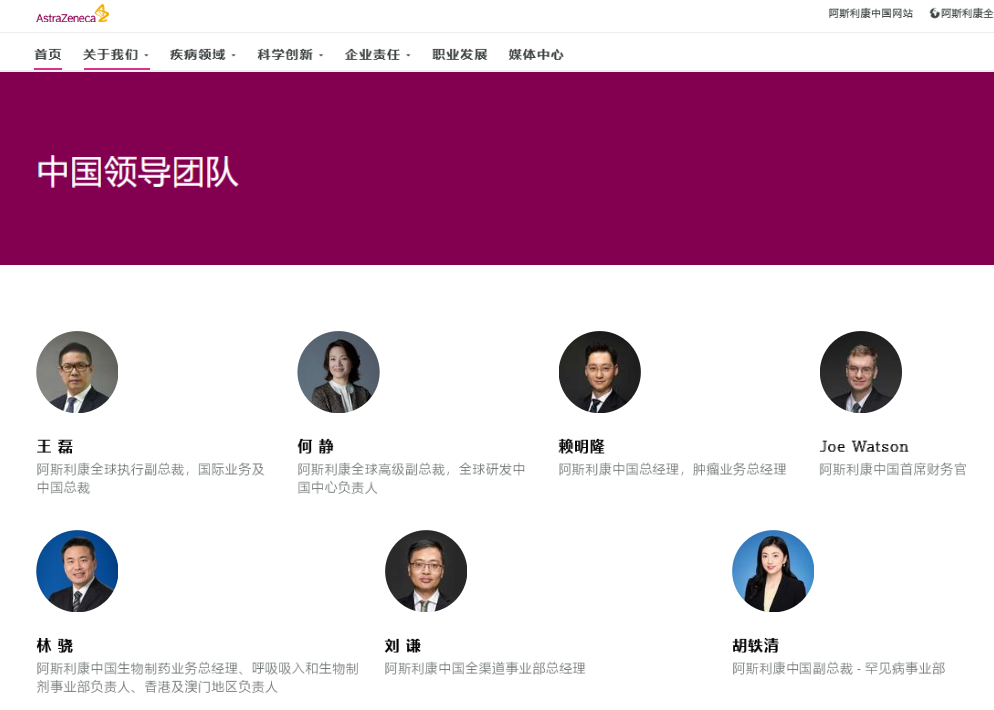Click 赖明隆's portrait photo
Image resolution: width=994 pixels, height=710 pixels.
599,372
